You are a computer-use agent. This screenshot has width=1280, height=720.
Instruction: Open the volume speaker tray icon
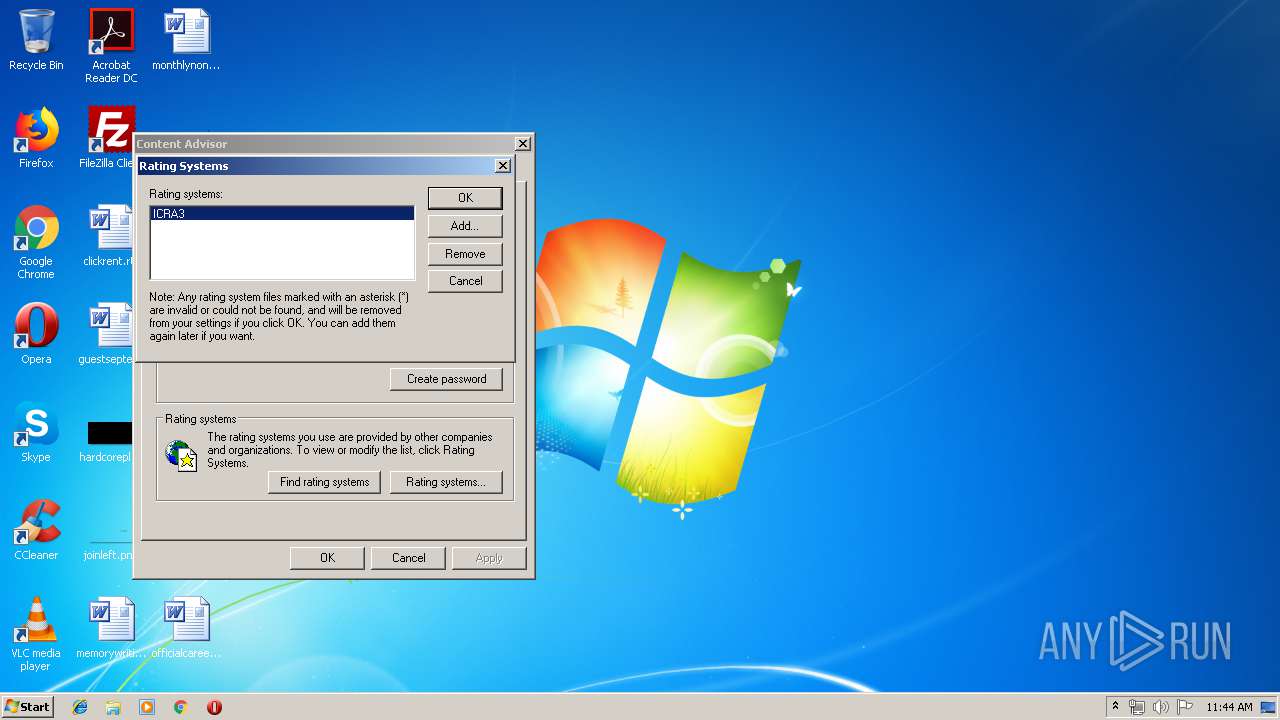pyautogui.click(x=1161, y=707)
